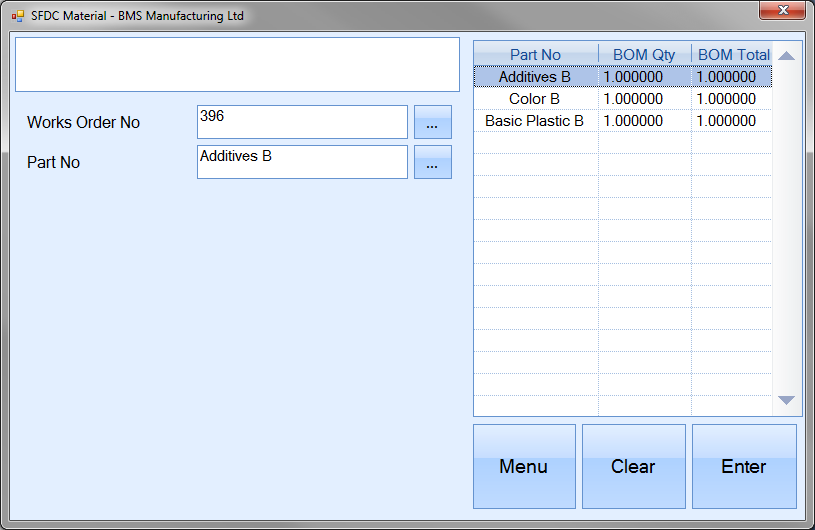Click BOM Qty cell for Color B
815x530 pixels.
point(644,99)
